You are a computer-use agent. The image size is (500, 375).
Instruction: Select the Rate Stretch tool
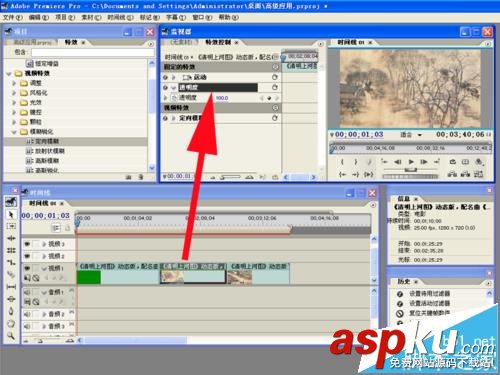pos(11,262)
